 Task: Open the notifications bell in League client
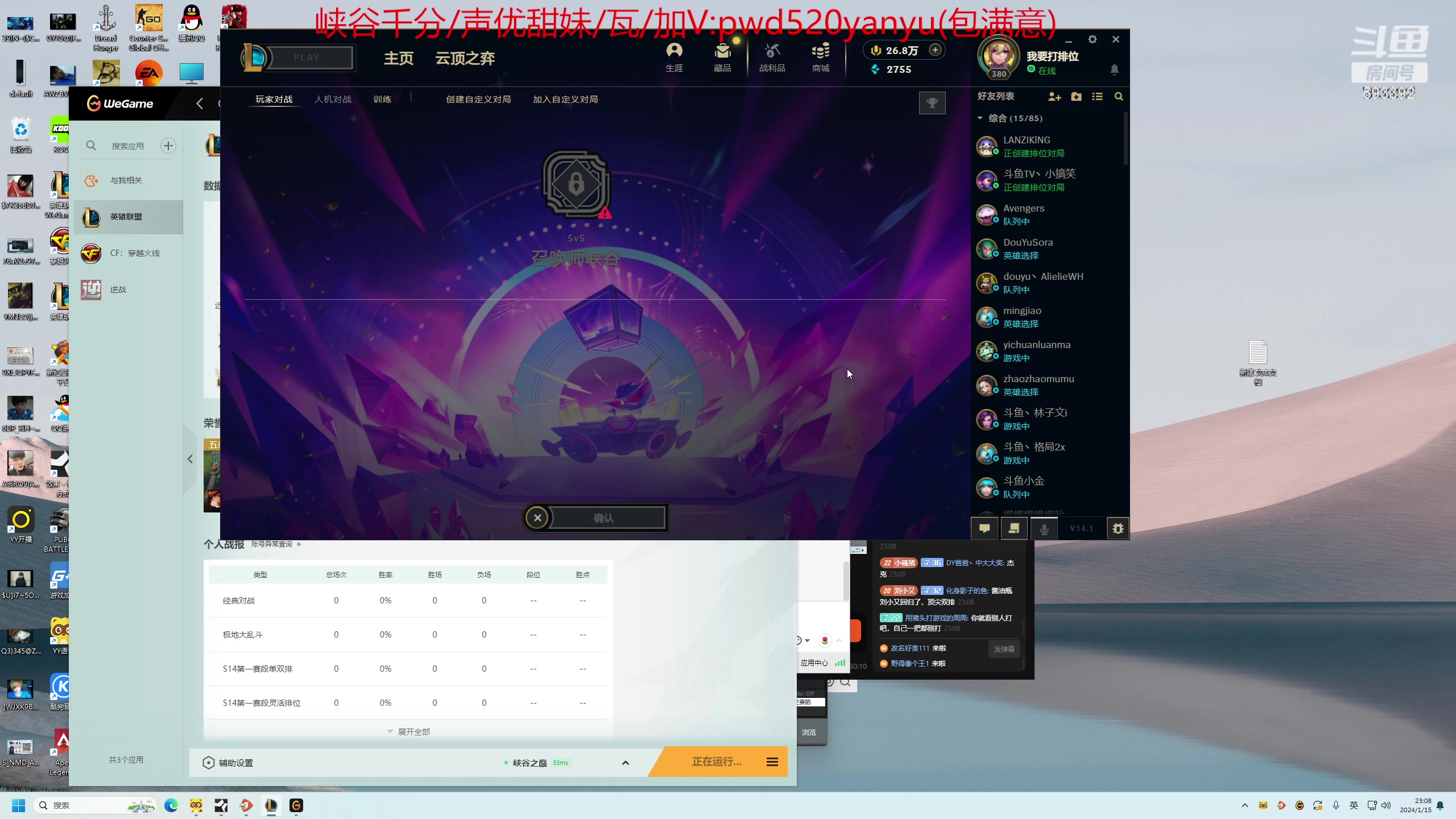(x=1114, y=69)
